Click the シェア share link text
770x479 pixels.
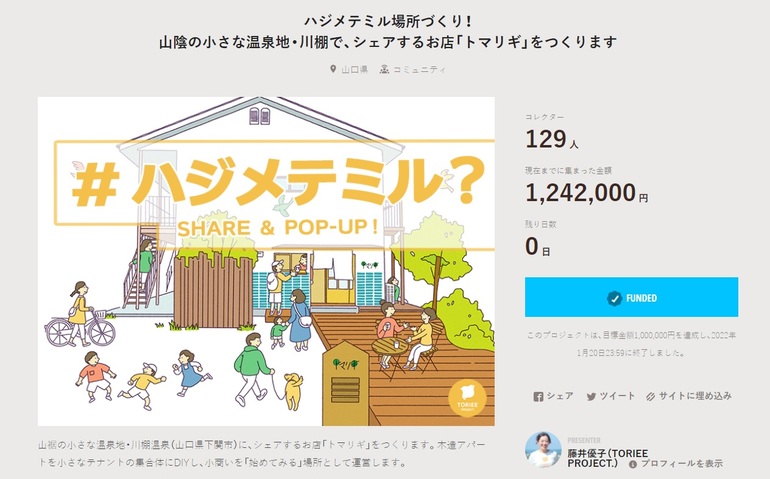point(559,396)
